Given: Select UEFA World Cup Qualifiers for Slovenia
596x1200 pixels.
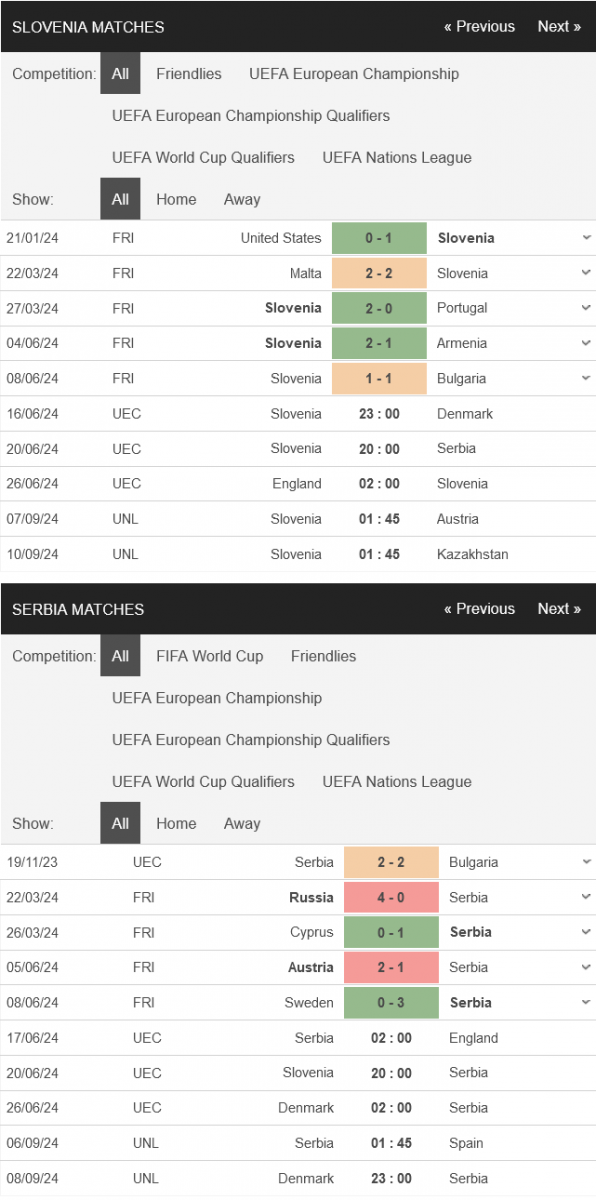Looking at the screenshot, I should [204, 157].
